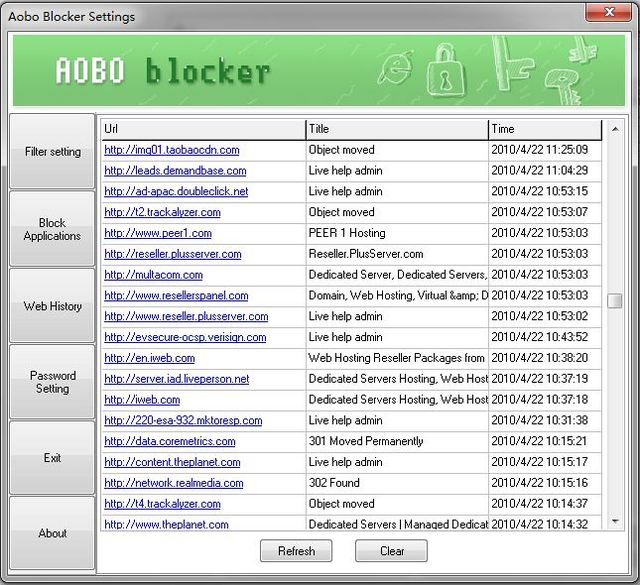The height and width of the screenshot is (585, 640).
Task: Open link http://reseller.plusserver.com
Action: (173, 254)
